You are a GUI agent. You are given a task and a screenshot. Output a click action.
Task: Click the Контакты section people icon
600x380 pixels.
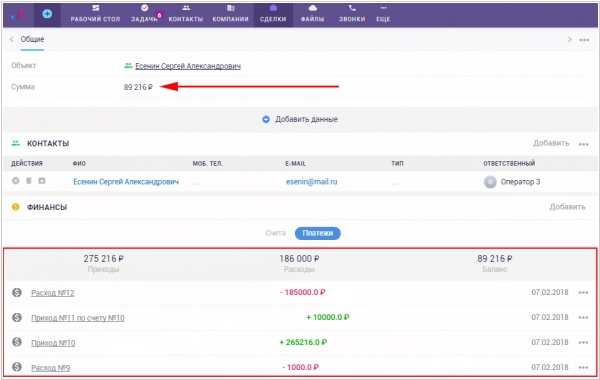[15, 144]
